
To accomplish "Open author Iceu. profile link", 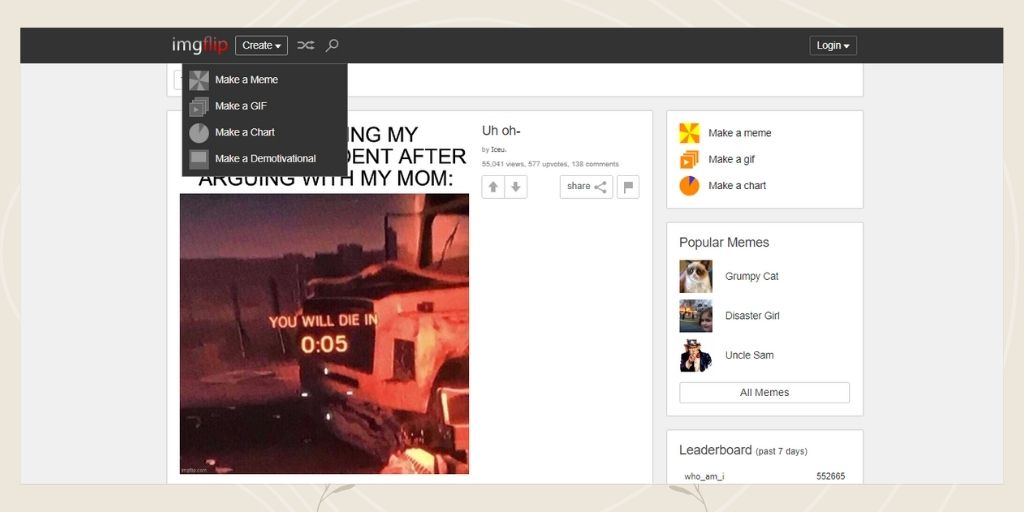I will coord(499,150).
